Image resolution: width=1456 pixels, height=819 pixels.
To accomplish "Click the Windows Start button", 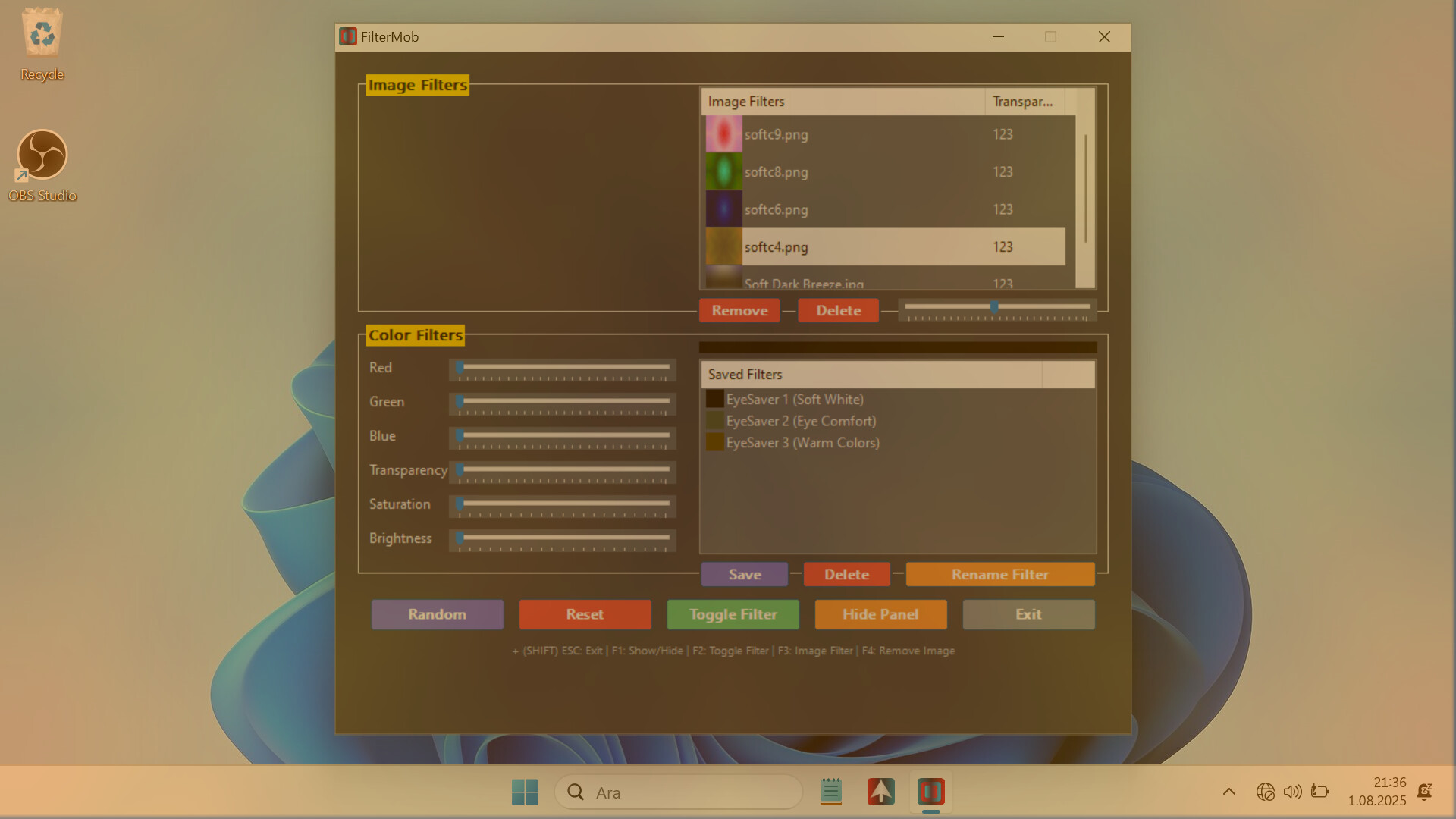I will (525, 792).
